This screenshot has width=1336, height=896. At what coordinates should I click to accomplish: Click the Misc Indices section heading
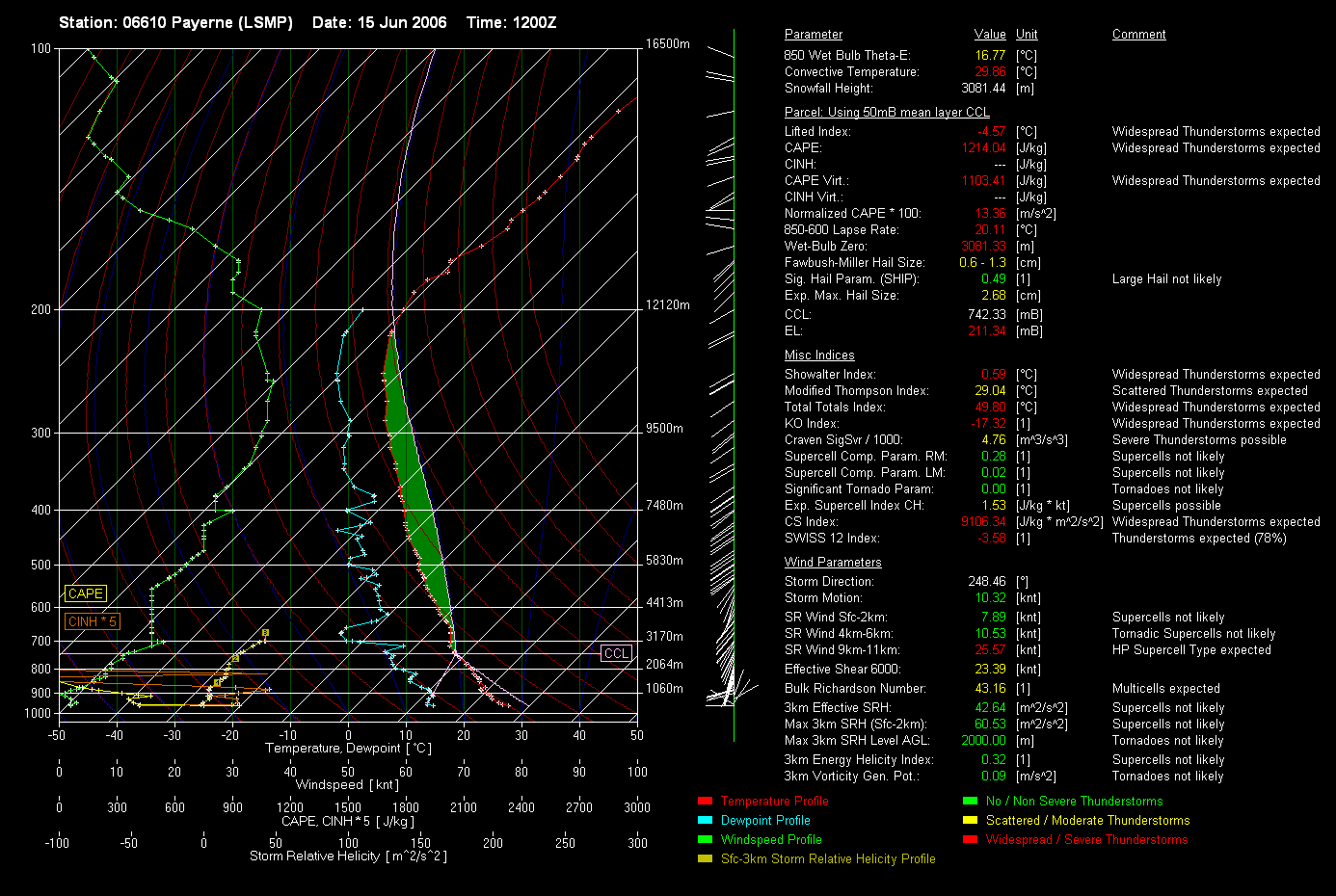pyautogui.click(x=818, y=355)
